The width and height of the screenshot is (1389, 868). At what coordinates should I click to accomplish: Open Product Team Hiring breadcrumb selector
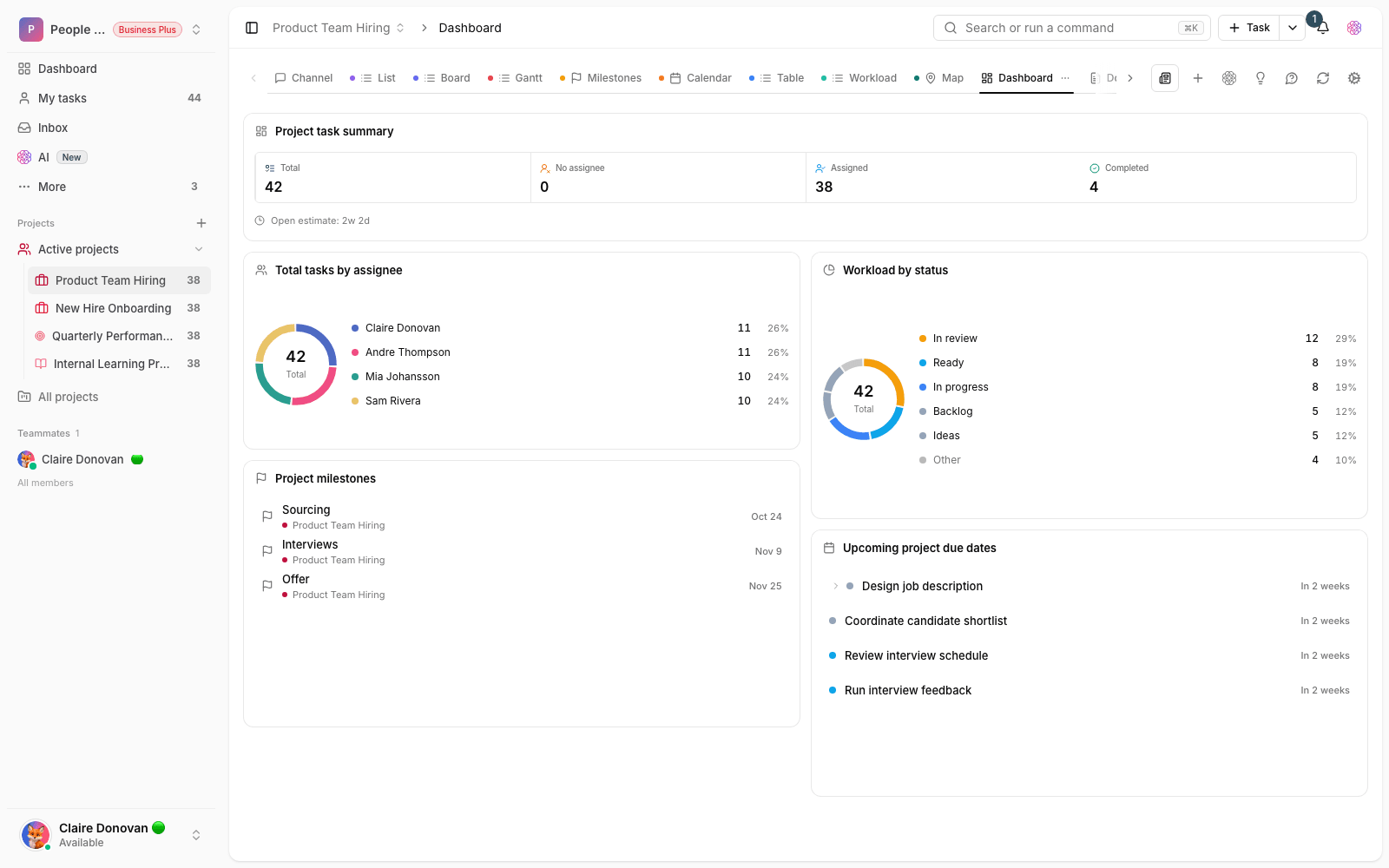click(x=339, y=28)
